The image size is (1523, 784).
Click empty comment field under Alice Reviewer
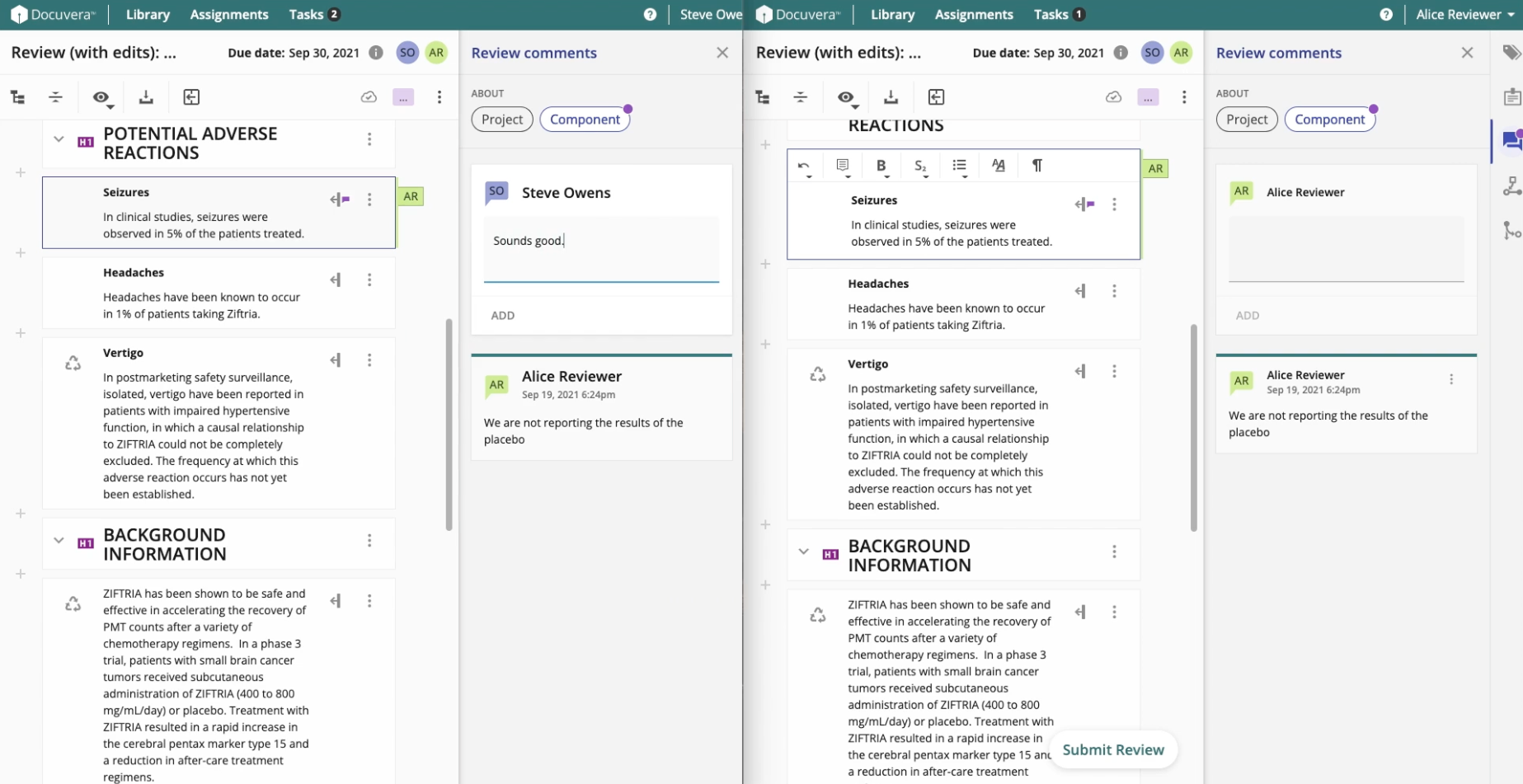coord(1347,249)
